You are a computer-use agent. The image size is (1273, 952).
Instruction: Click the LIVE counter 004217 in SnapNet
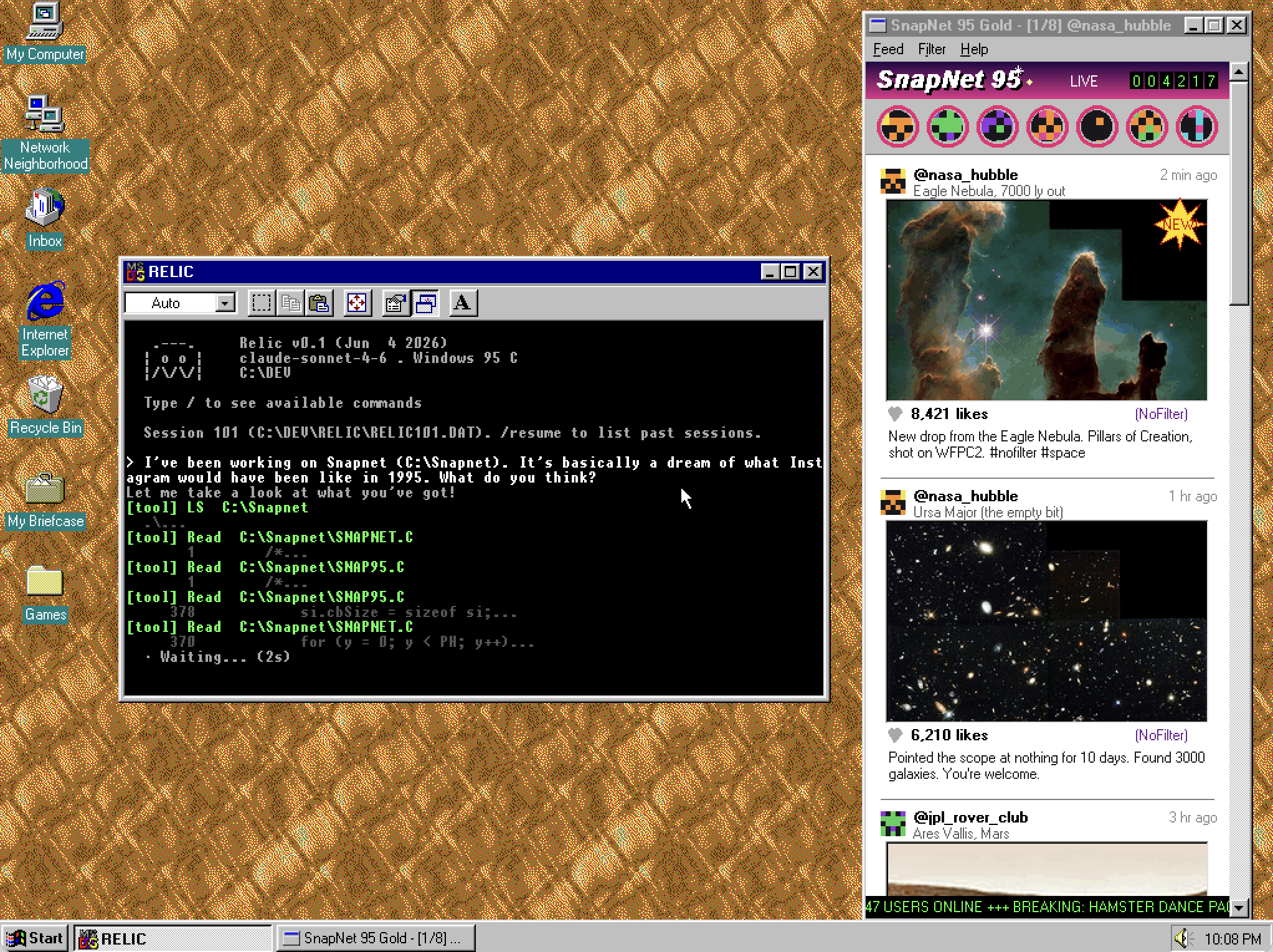click(1173, 81)
